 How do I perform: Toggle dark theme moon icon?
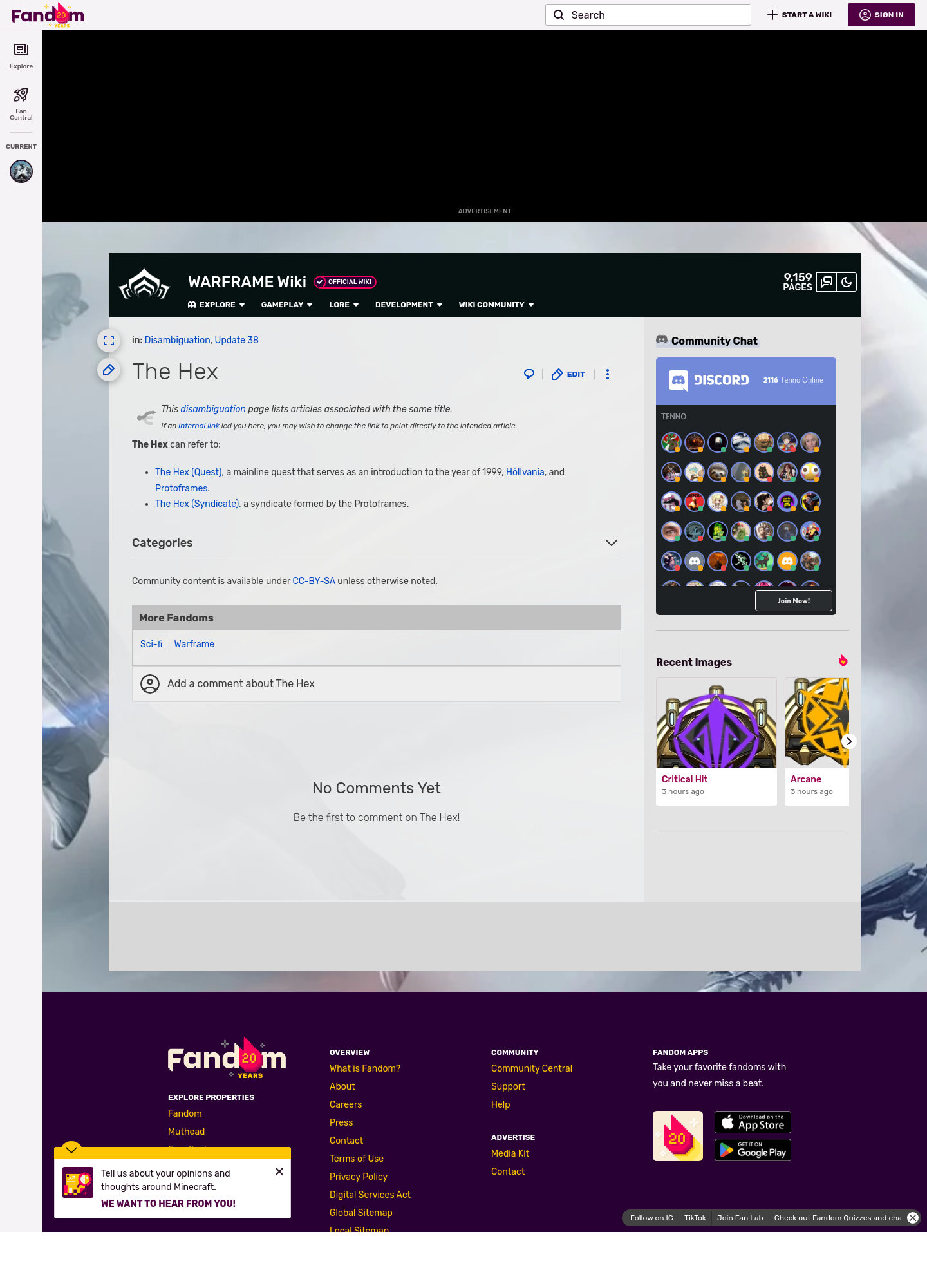pos(847,282)
